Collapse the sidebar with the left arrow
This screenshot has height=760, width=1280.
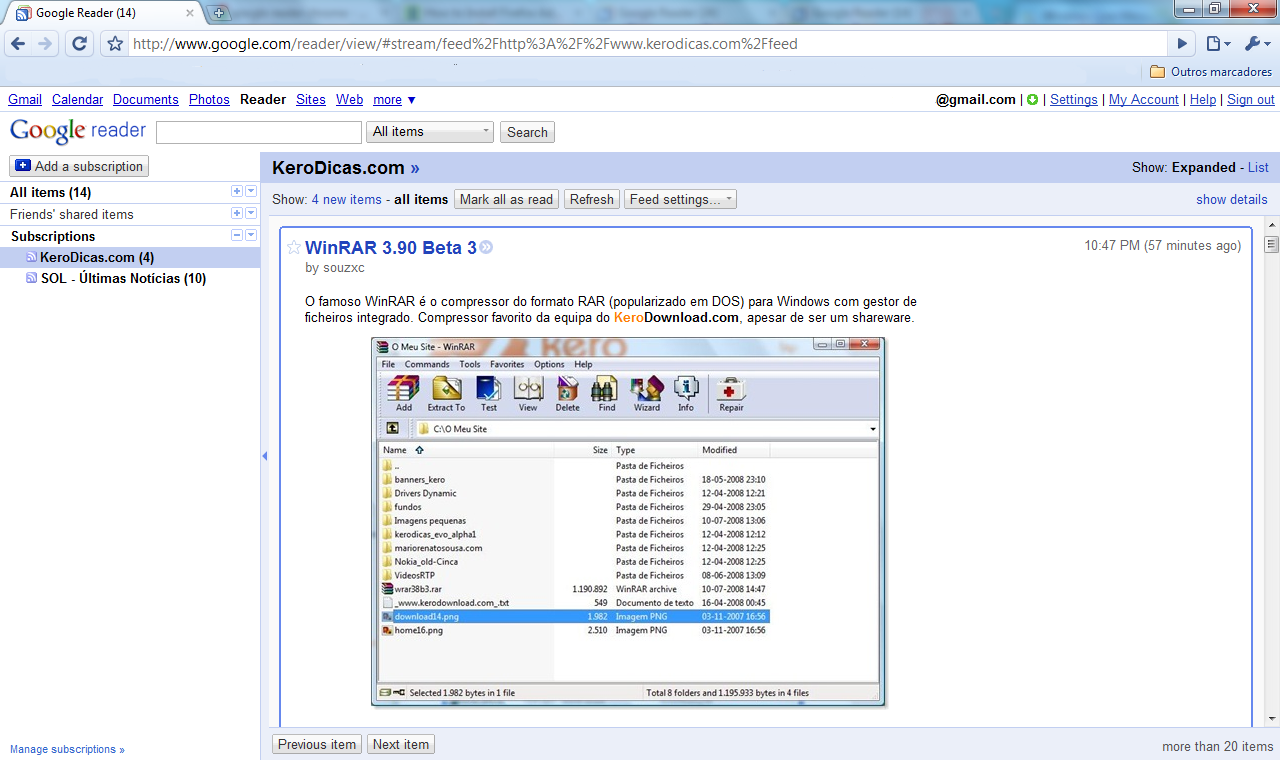pos(265,456)
